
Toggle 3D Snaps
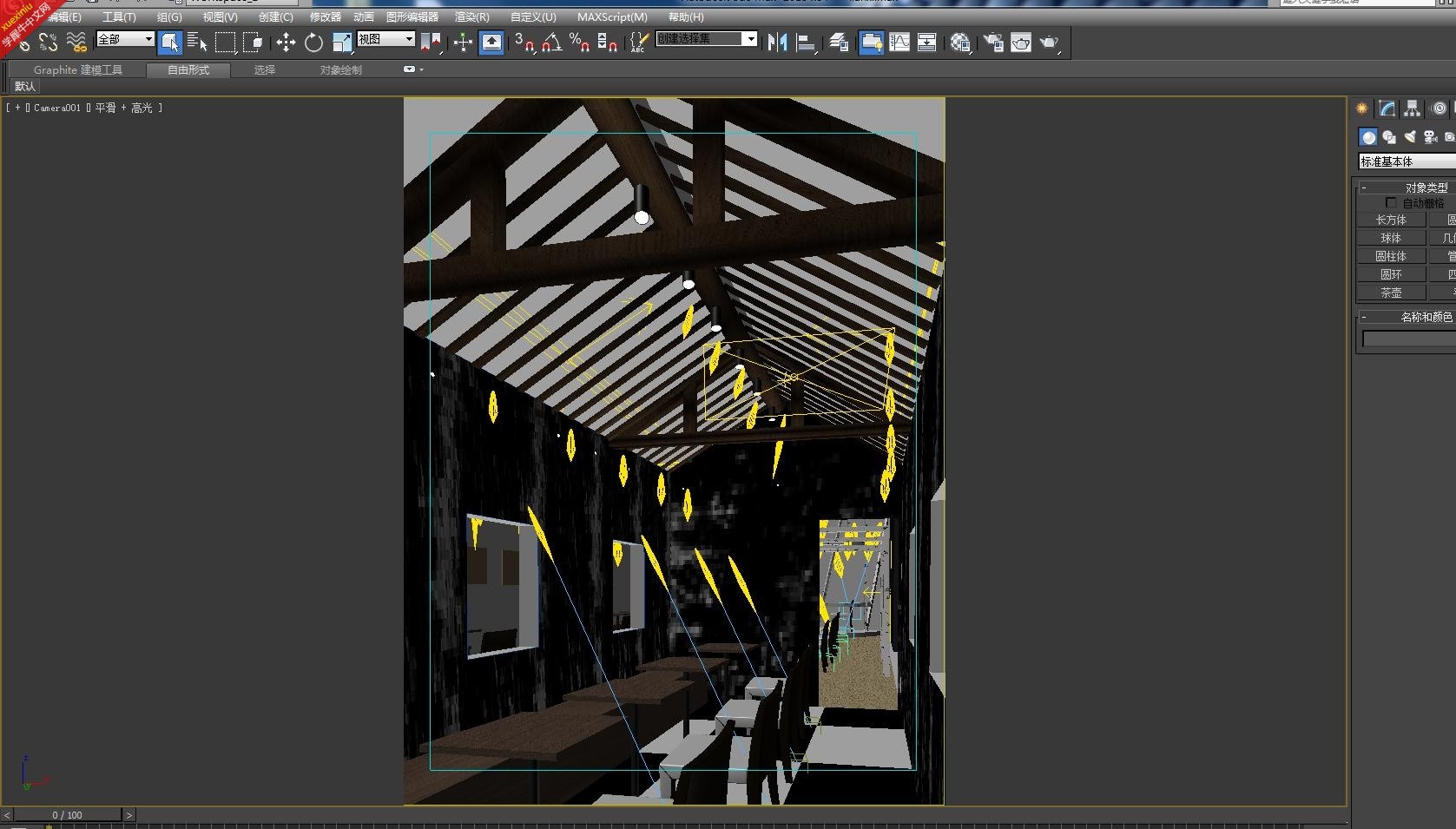point(524,42)
